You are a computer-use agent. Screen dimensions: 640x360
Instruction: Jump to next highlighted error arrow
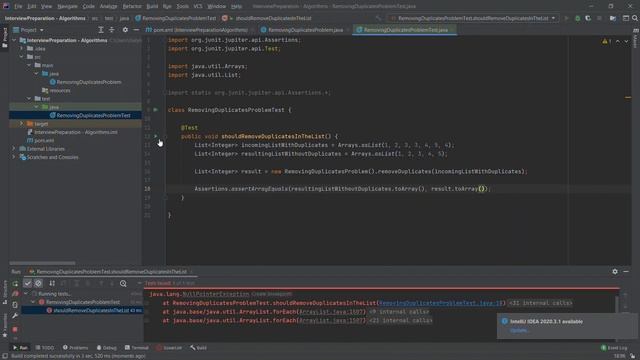[x=626, y=41]
